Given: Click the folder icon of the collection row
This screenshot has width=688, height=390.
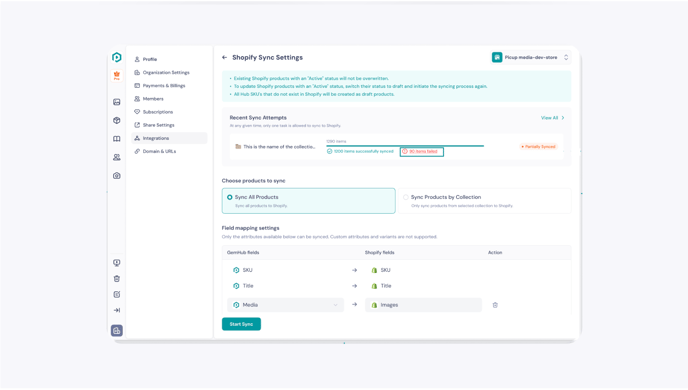Looking at the screenshot, I should pyautogui.click(x=238, y=147).
